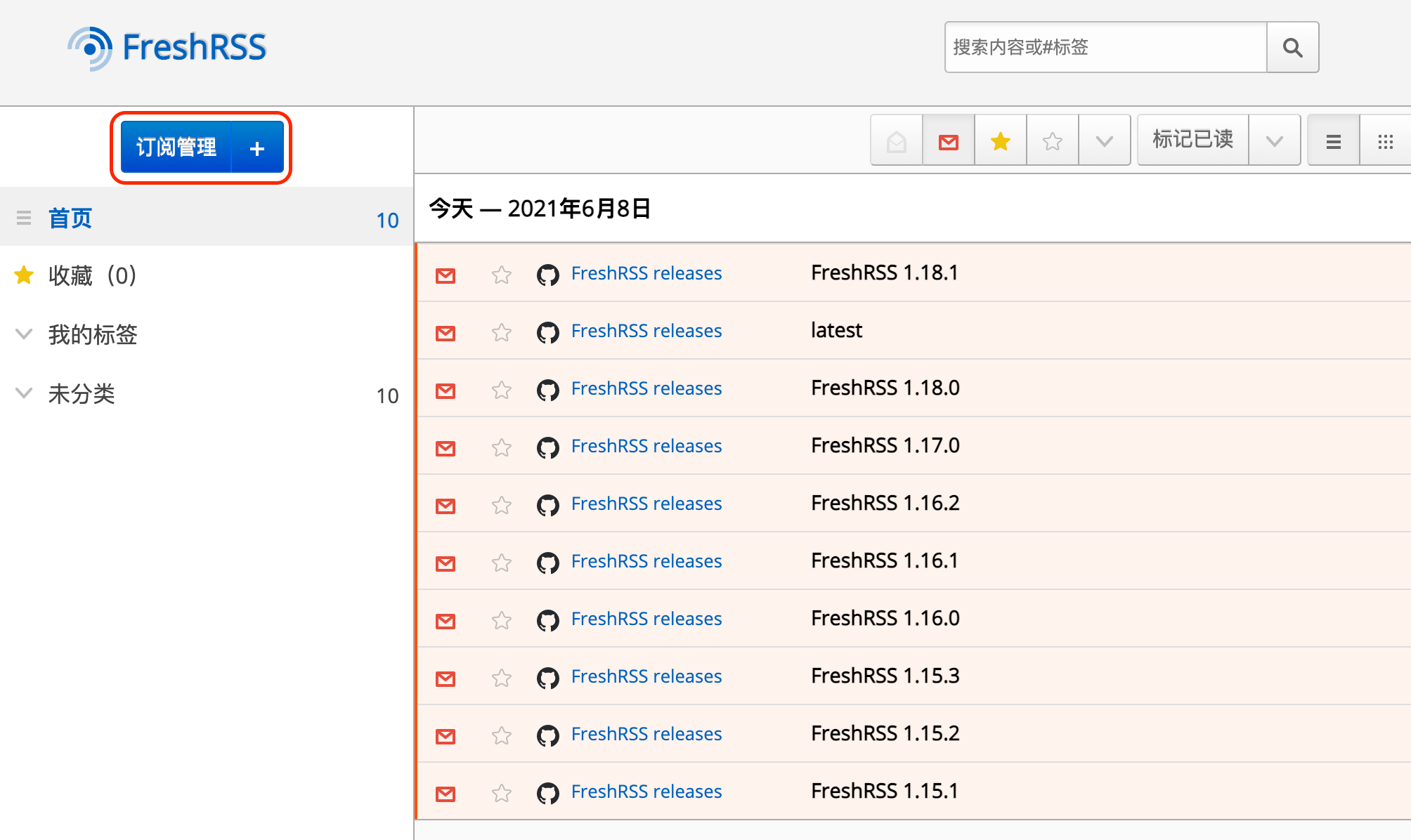Open article titled FreshRSS 1.15.1

coord(885,791)
